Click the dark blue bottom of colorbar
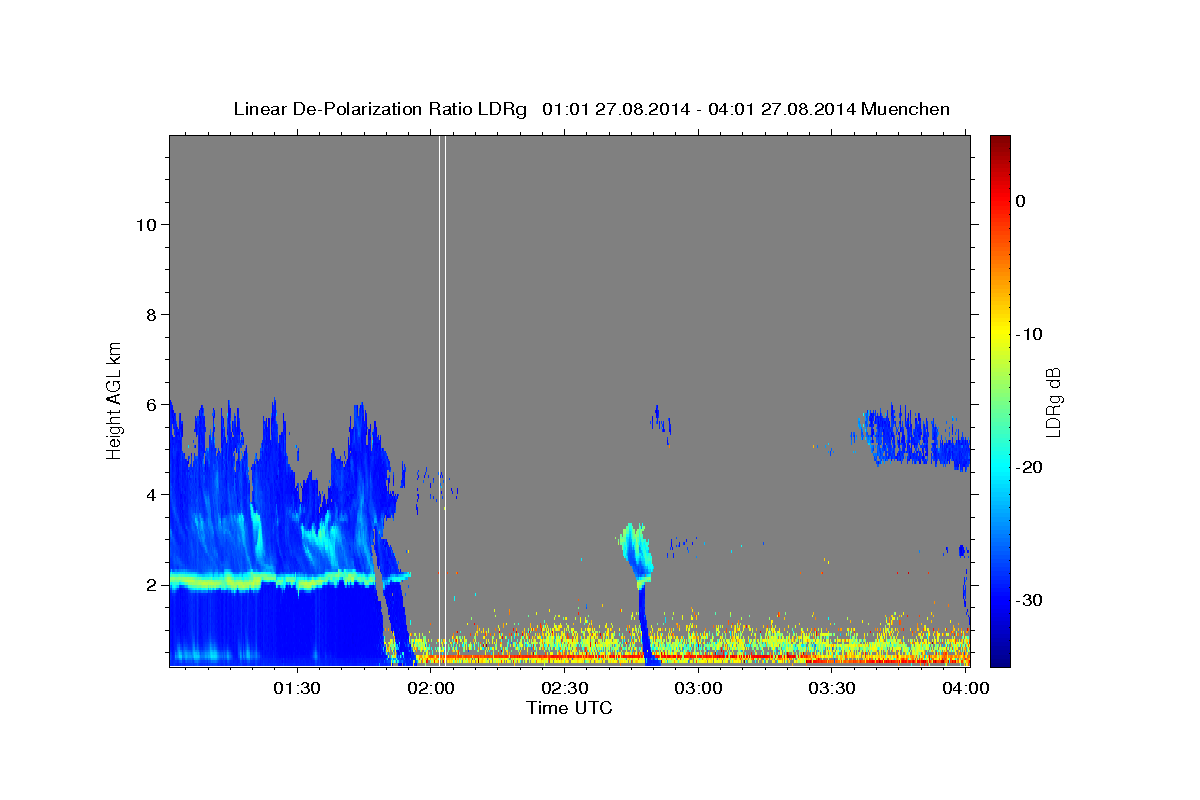Image resolution: width=1200 pixels, height=800 pixels. (1000, 655)
